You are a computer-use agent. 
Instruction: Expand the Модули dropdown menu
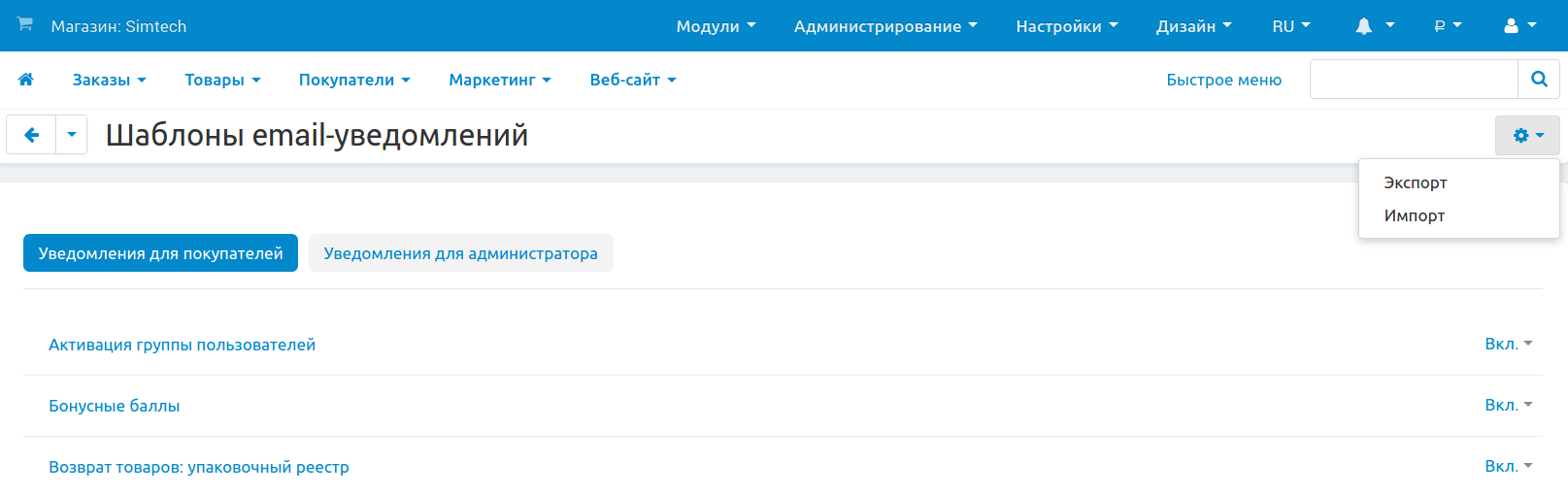pyautogui.click(x=716, y=26)
